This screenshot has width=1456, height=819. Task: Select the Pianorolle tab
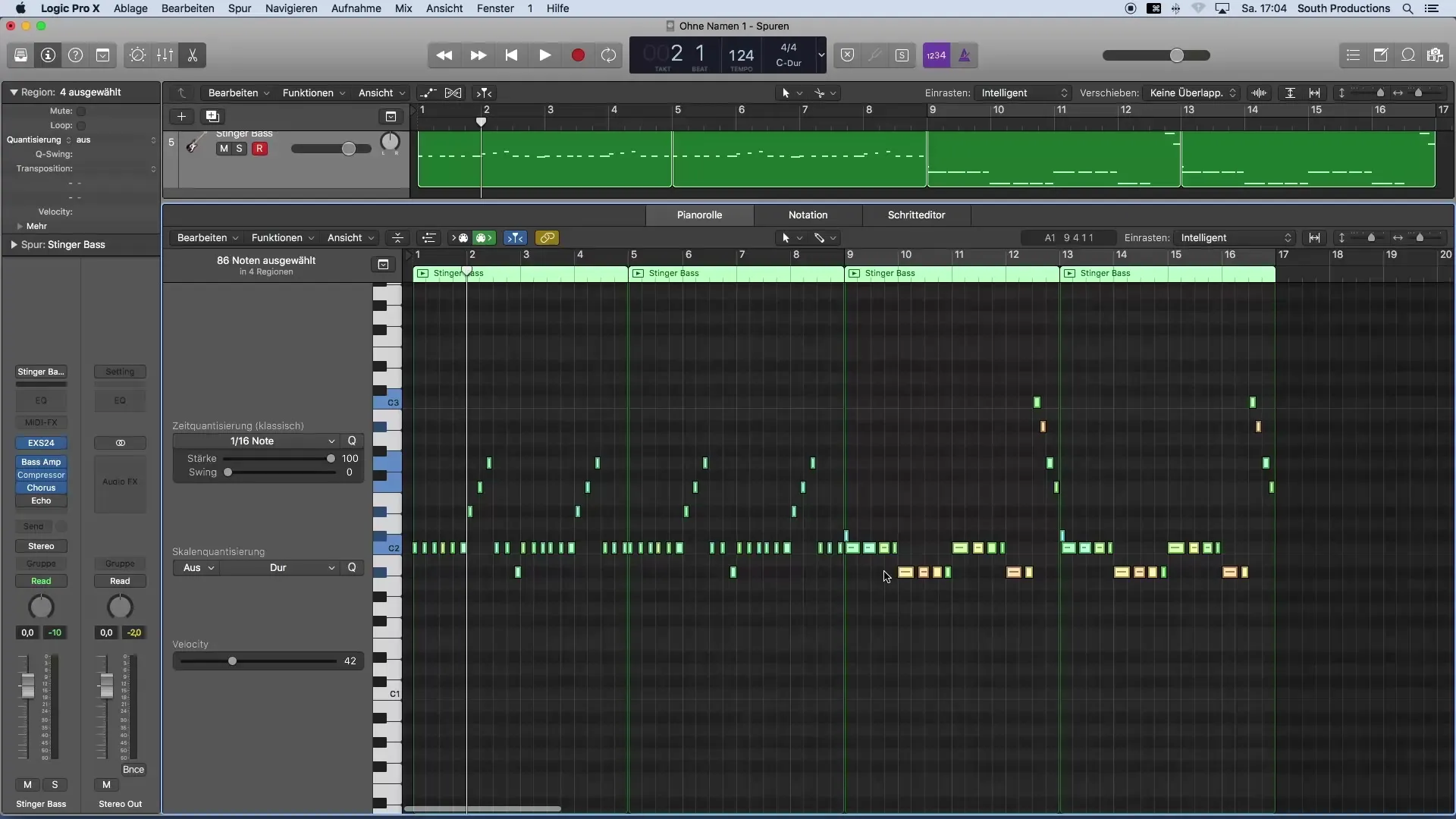click(x=699, y=215)
